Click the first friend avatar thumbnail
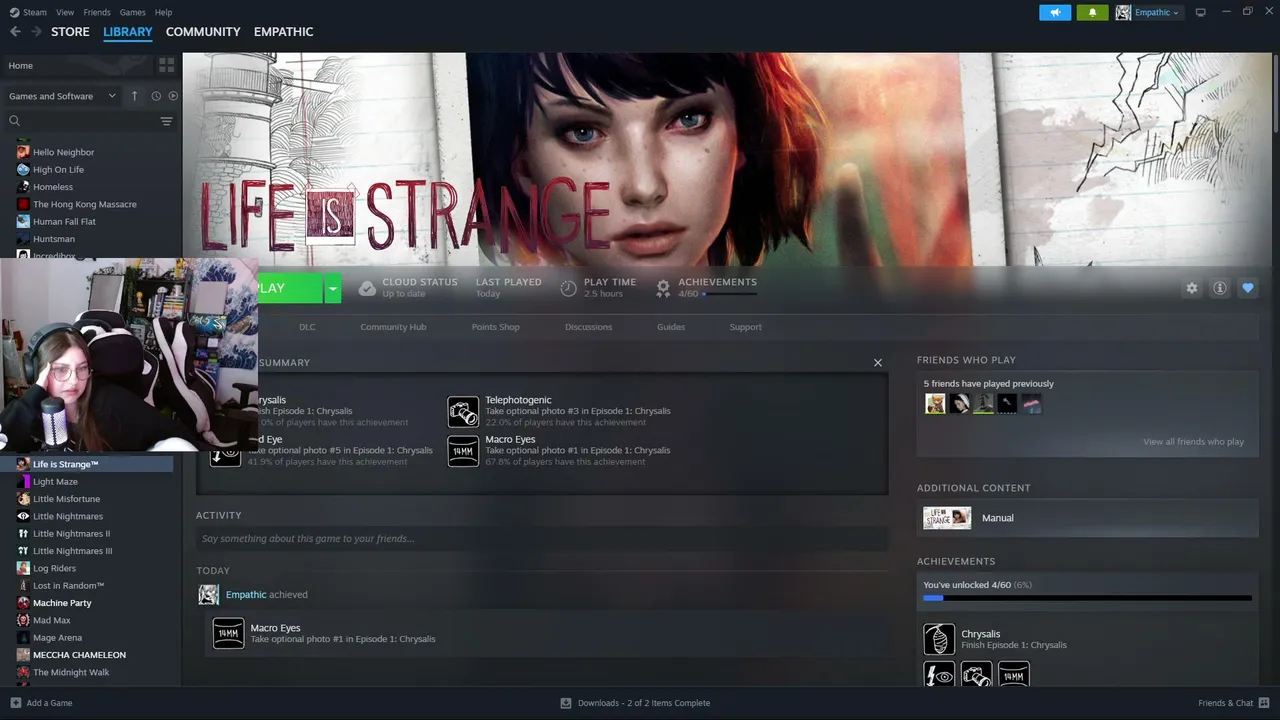Screen dimensions: 1280x720 coord(935,403)
